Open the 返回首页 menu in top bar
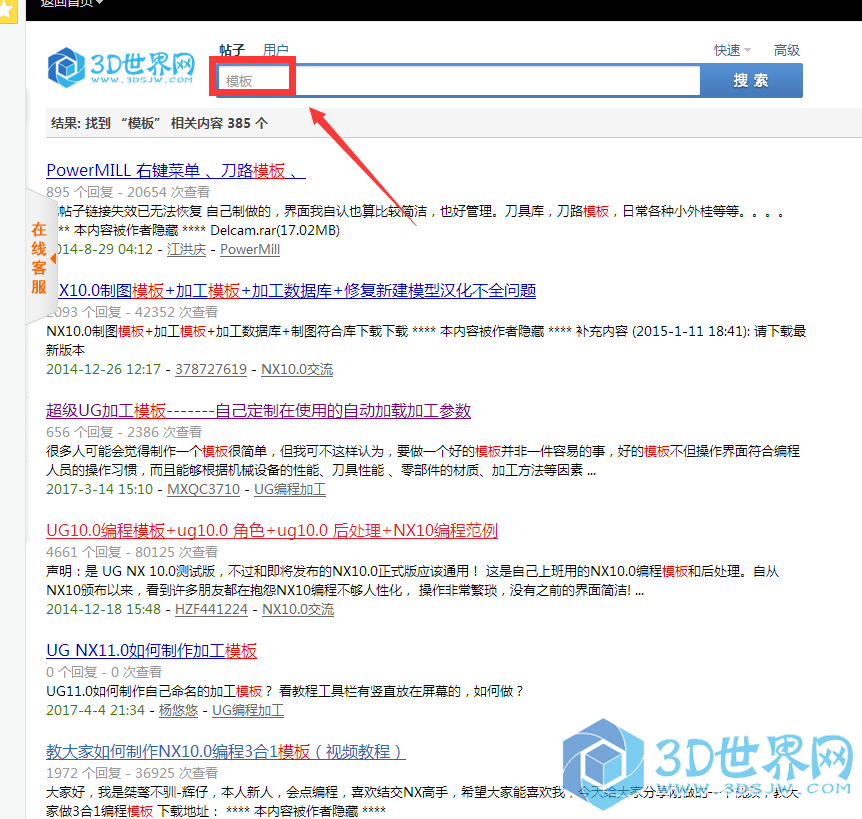 [x=71, y=3]
